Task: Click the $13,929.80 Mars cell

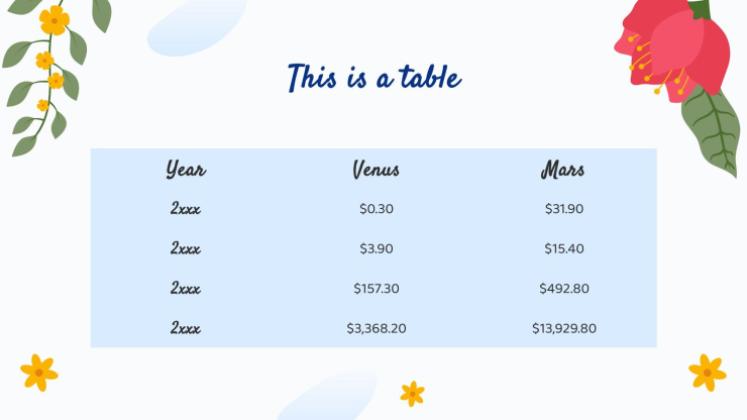Action: [x=564, y=329]
